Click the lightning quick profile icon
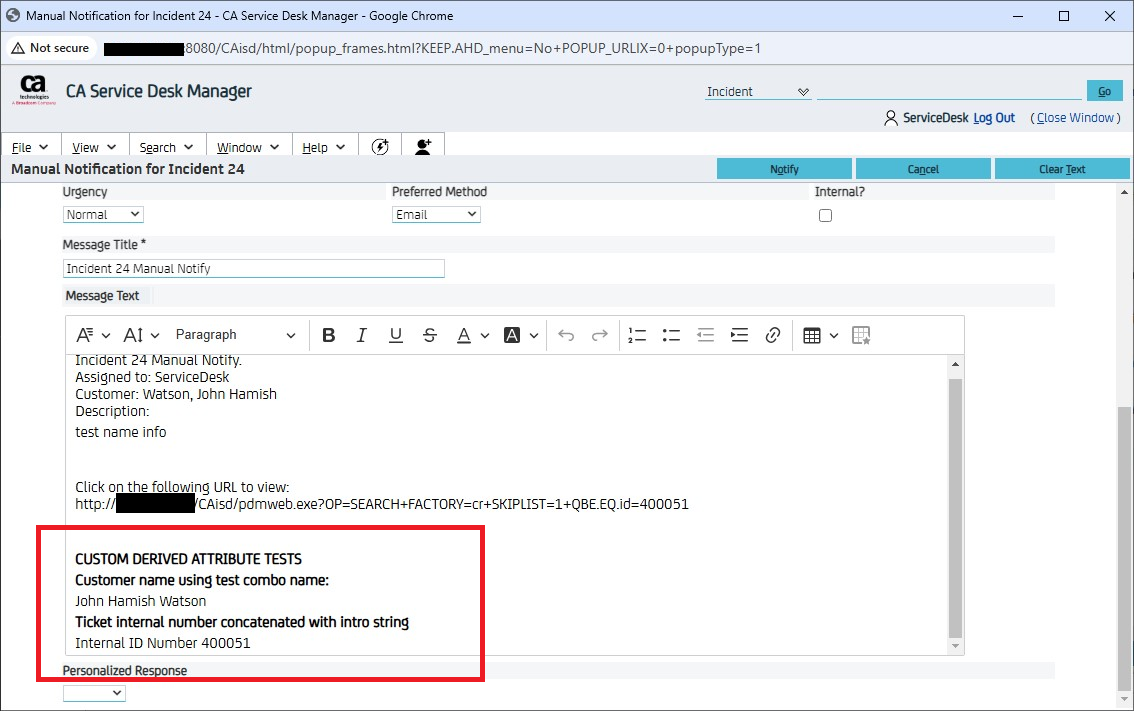The height and width of the screenshot is (711, 1134). [x=380, y=147]
